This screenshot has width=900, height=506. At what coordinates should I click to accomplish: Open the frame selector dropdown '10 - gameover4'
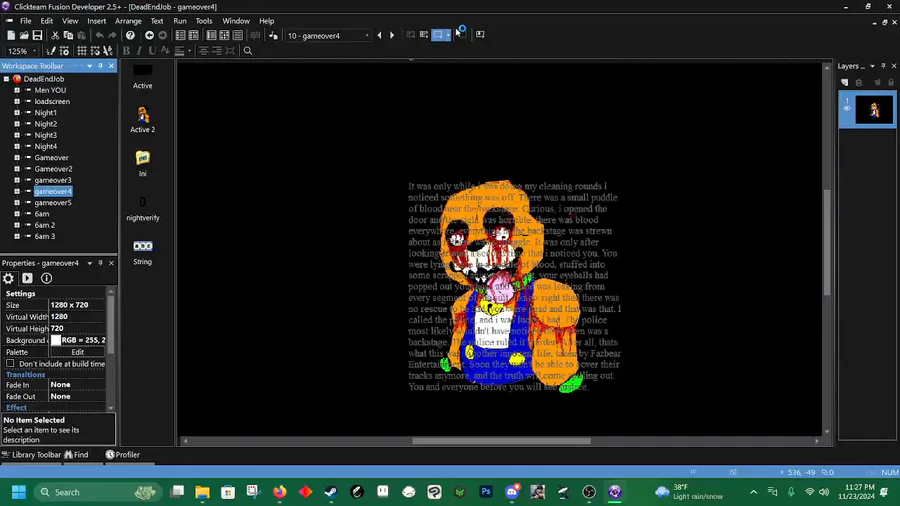pos(328,36)
